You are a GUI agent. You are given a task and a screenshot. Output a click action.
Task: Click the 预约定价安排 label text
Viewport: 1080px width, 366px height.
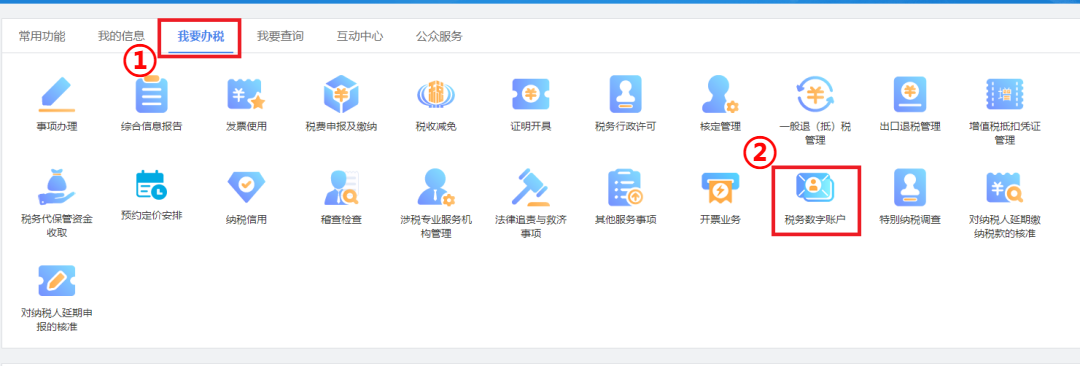[152, 215]
